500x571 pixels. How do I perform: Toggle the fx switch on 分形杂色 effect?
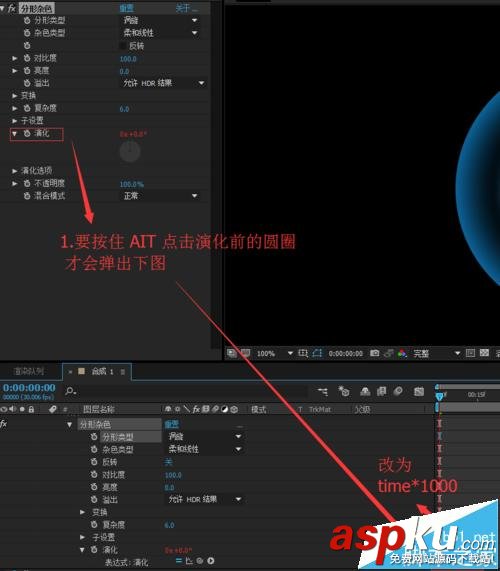click(12, 8)
